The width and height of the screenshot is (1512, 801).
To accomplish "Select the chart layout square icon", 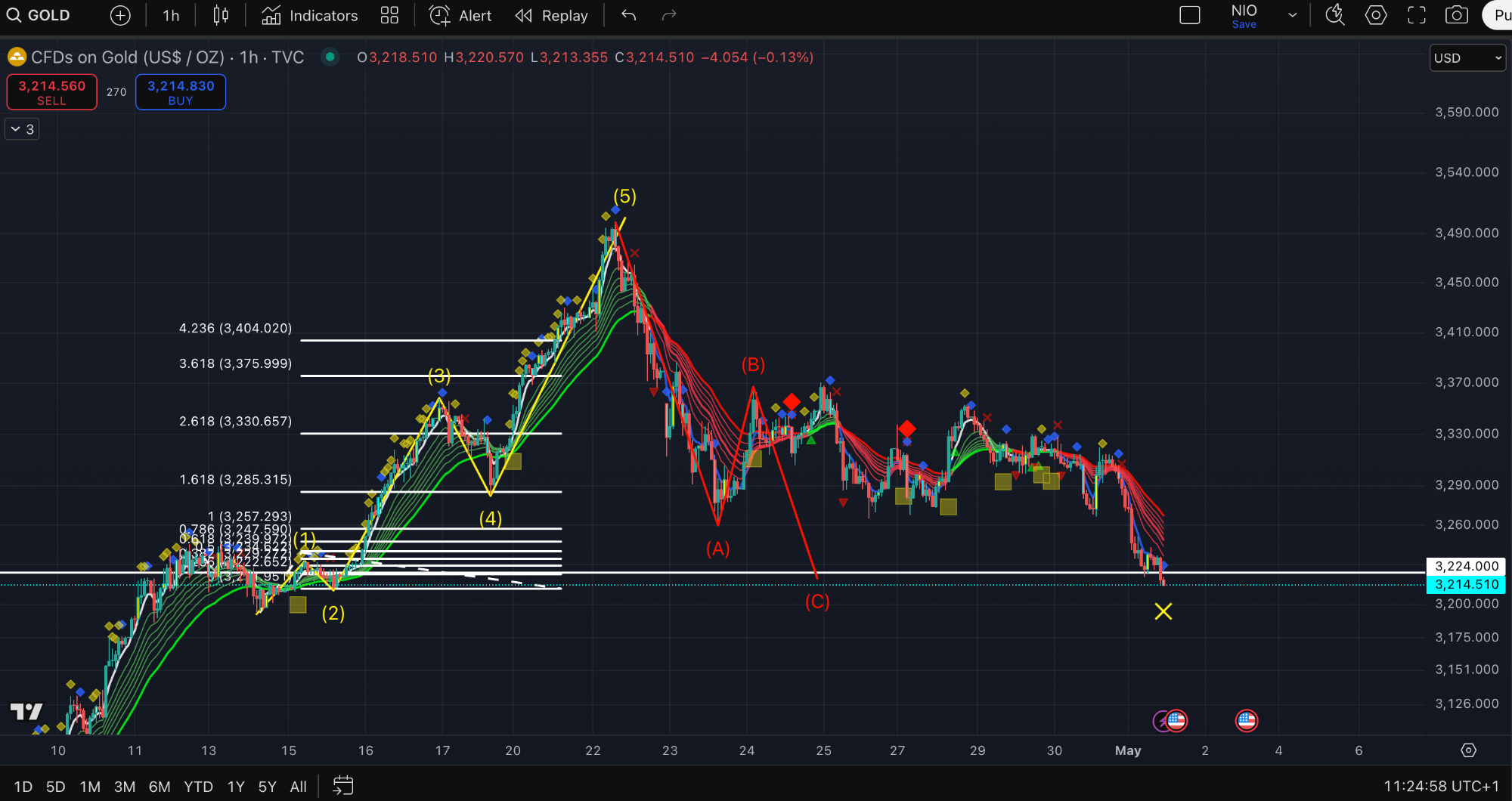I will tap(1190, 15).
